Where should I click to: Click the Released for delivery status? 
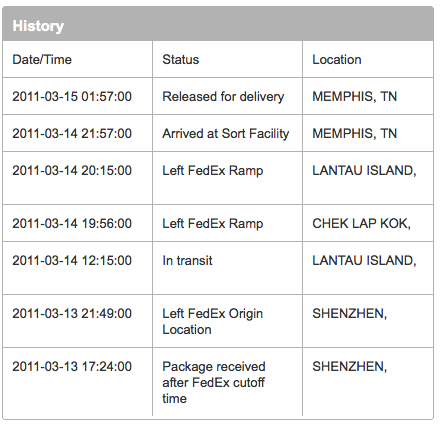tap(223, 97)
